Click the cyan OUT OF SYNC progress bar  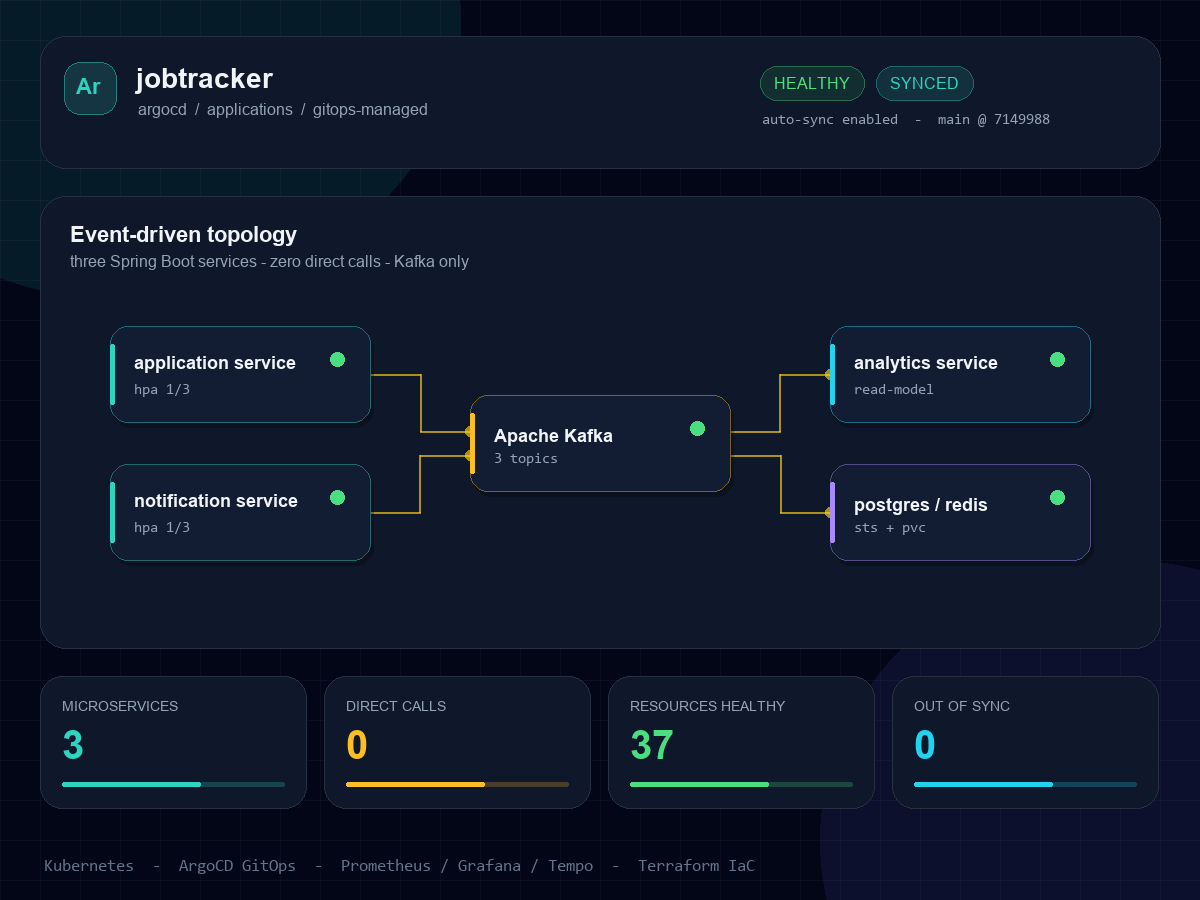pos(1025,784)
